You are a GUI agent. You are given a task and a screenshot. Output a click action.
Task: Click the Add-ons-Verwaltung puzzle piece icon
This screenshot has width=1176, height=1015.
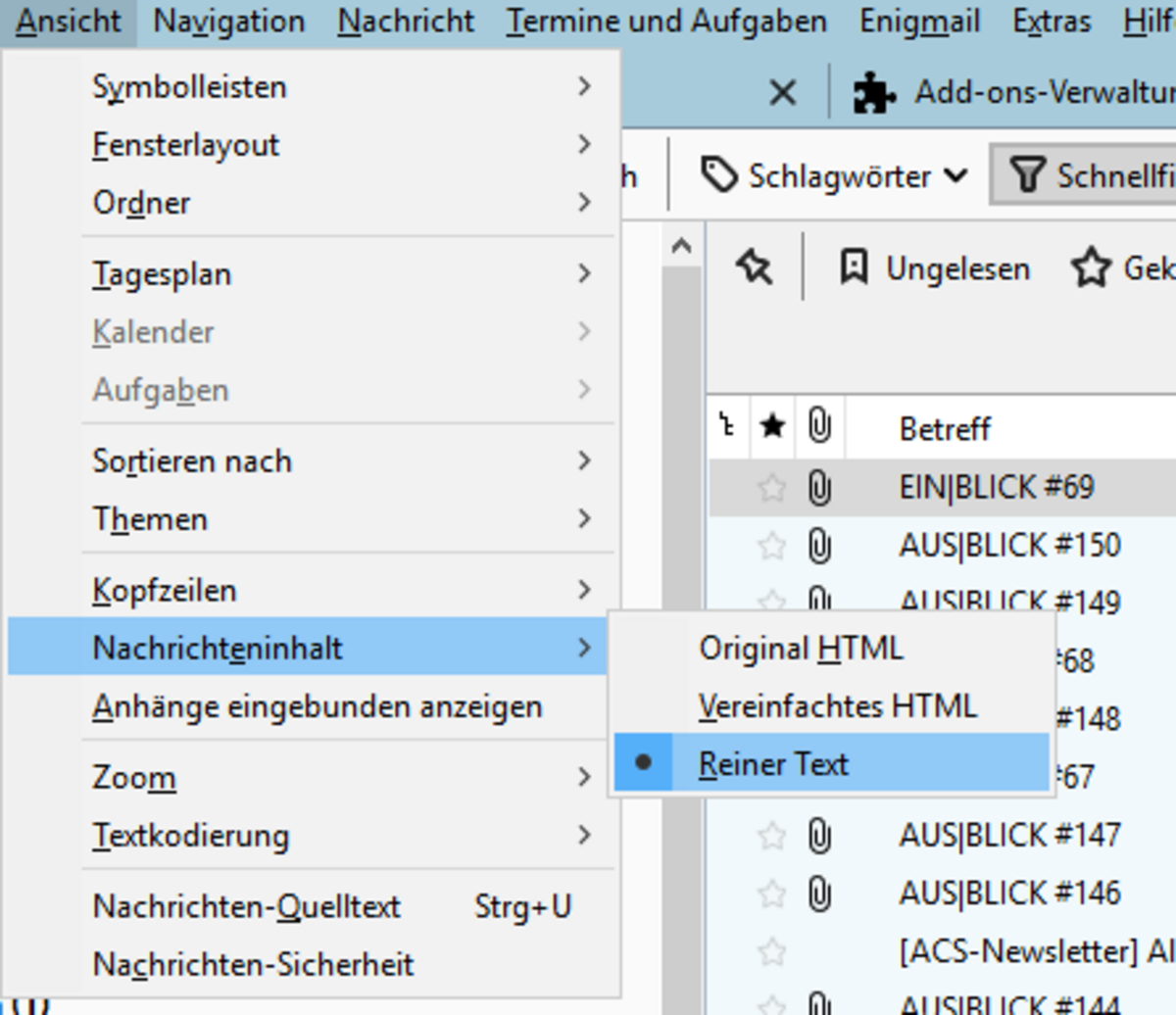(x=875, y=94)
